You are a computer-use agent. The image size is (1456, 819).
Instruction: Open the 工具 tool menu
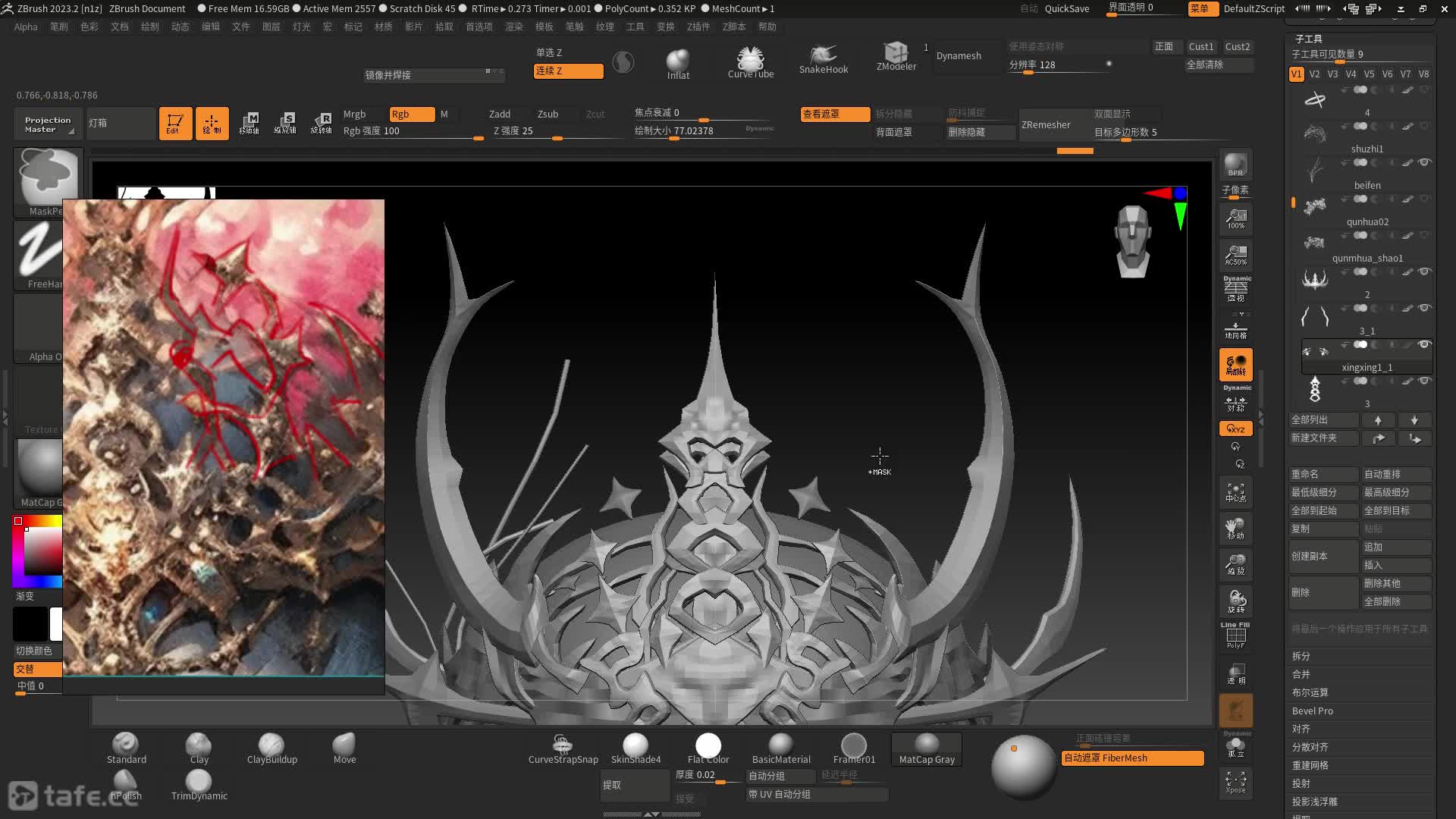click(635, 27)
